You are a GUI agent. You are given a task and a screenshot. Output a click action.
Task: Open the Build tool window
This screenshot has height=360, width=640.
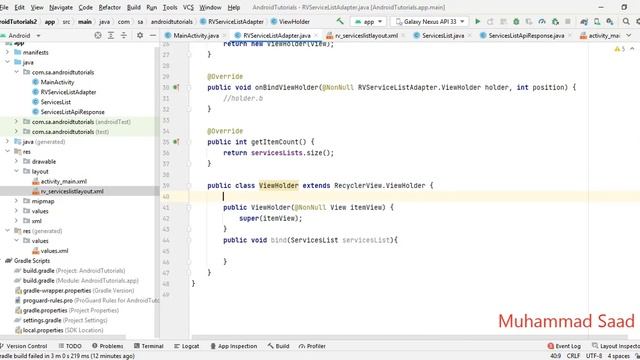pos(278,346)
